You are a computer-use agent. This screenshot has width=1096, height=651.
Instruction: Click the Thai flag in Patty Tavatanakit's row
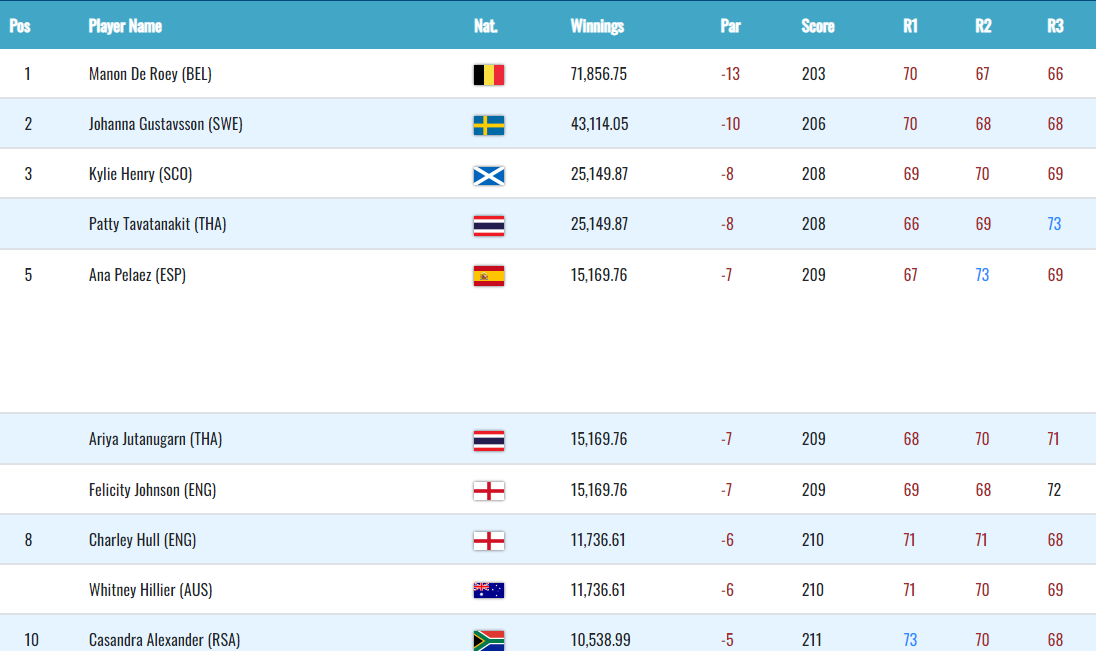coord(488,225)
